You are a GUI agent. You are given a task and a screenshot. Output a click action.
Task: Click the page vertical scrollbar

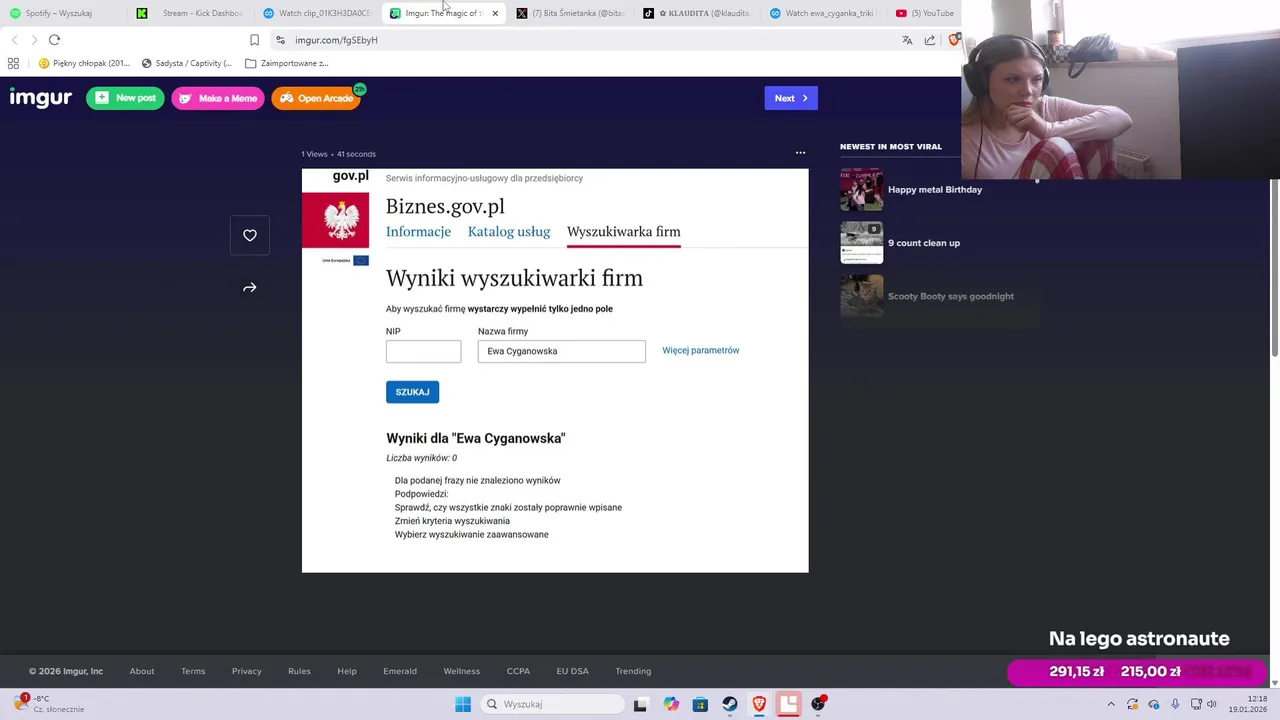pyautogui.click(x=1274, y=267)
